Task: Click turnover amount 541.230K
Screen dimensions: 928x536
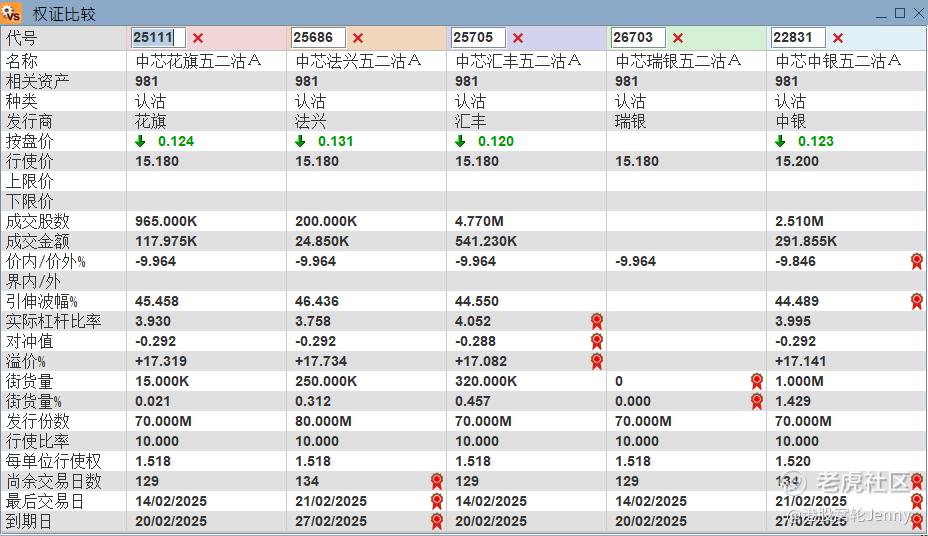Action: (485, 241)
